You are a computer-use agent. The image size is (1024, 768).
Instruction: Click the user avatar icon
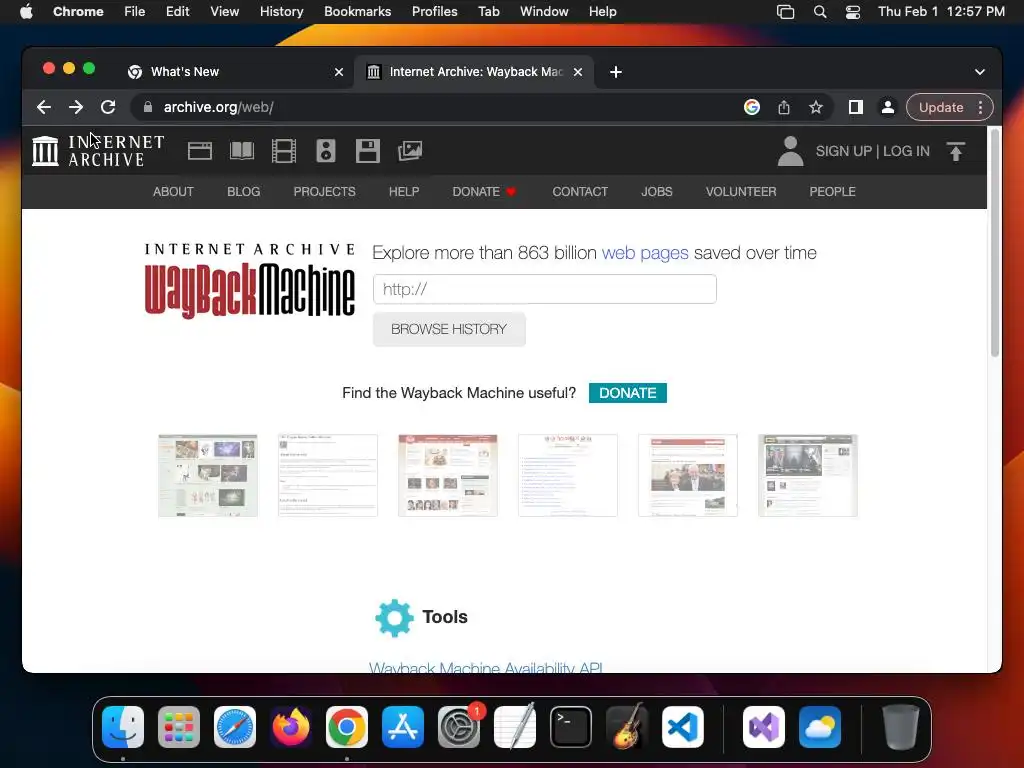point(790,151)
